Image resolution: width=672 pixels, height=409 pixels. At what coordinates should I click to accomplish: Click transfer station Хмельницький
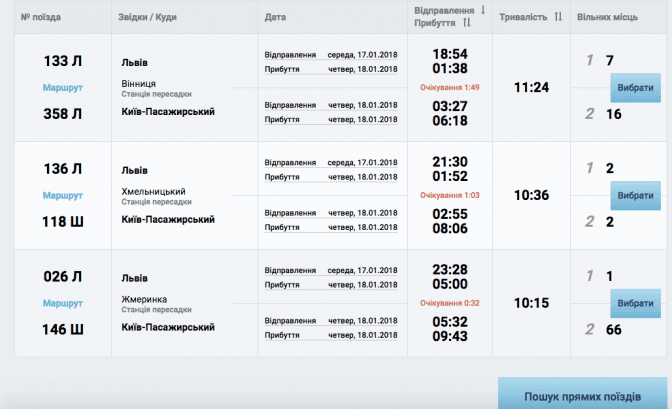153,192
